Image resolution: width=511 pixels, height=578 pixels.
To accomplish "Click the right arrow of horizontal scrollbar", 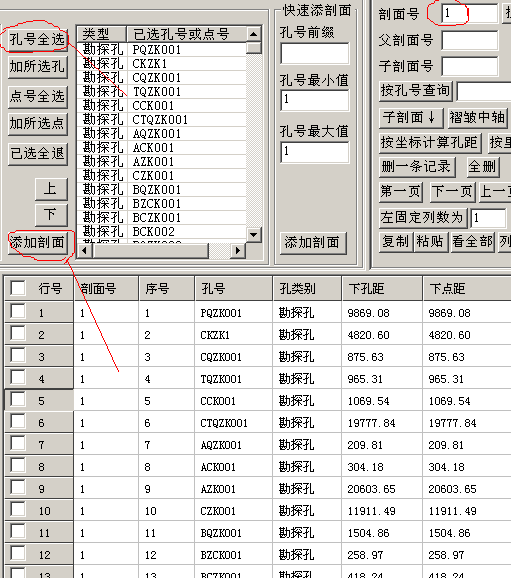I will 238,250.
